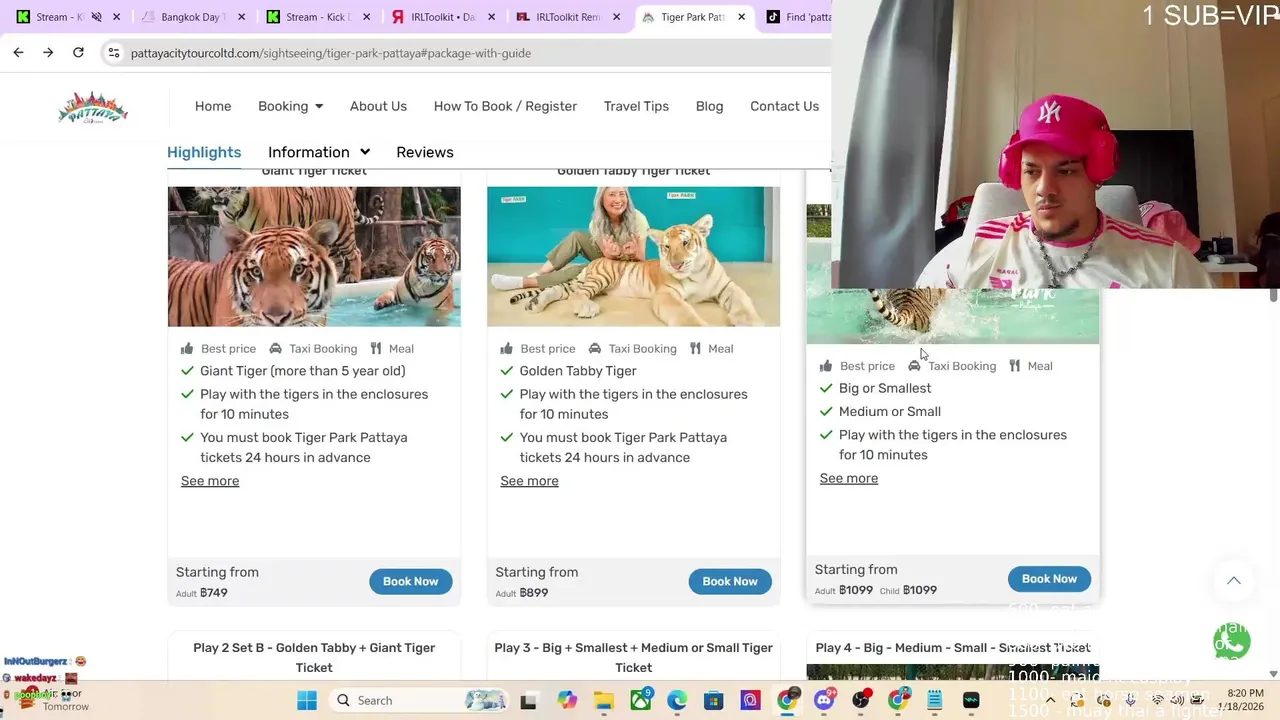Reload the Tiger Park page

click(x=78, y=53)
